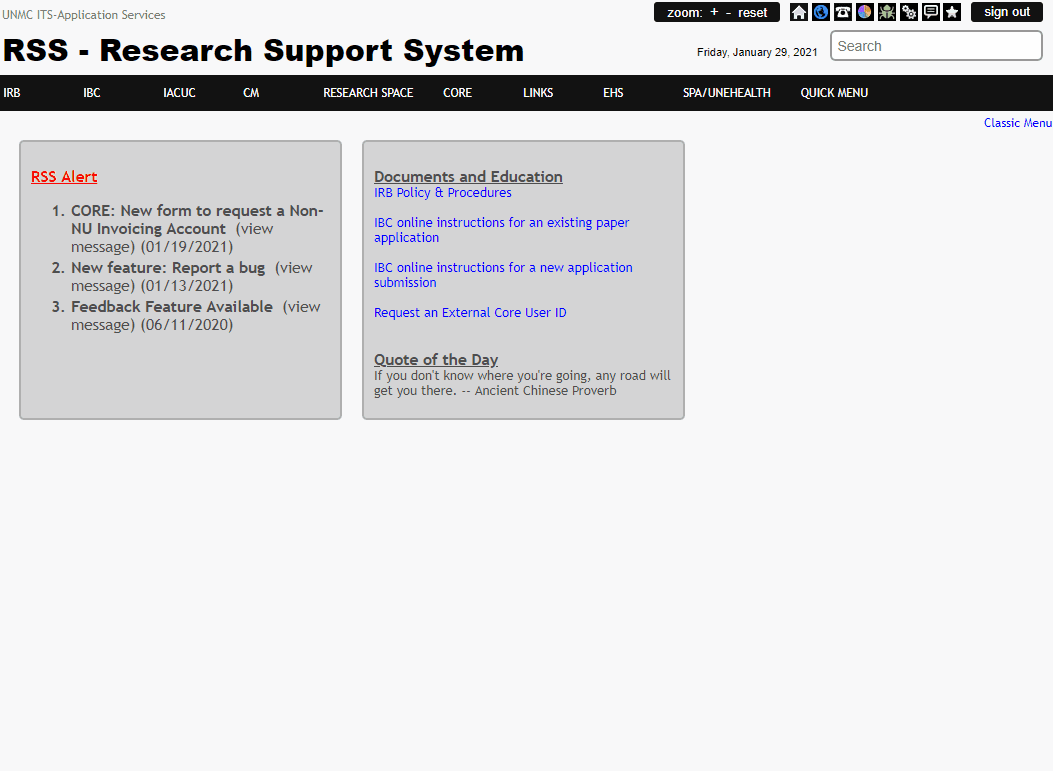Image resolution: width=1053 pixels, height=771 pixels.
Task: Zoom in with the plus control
Action: point(714,12)
